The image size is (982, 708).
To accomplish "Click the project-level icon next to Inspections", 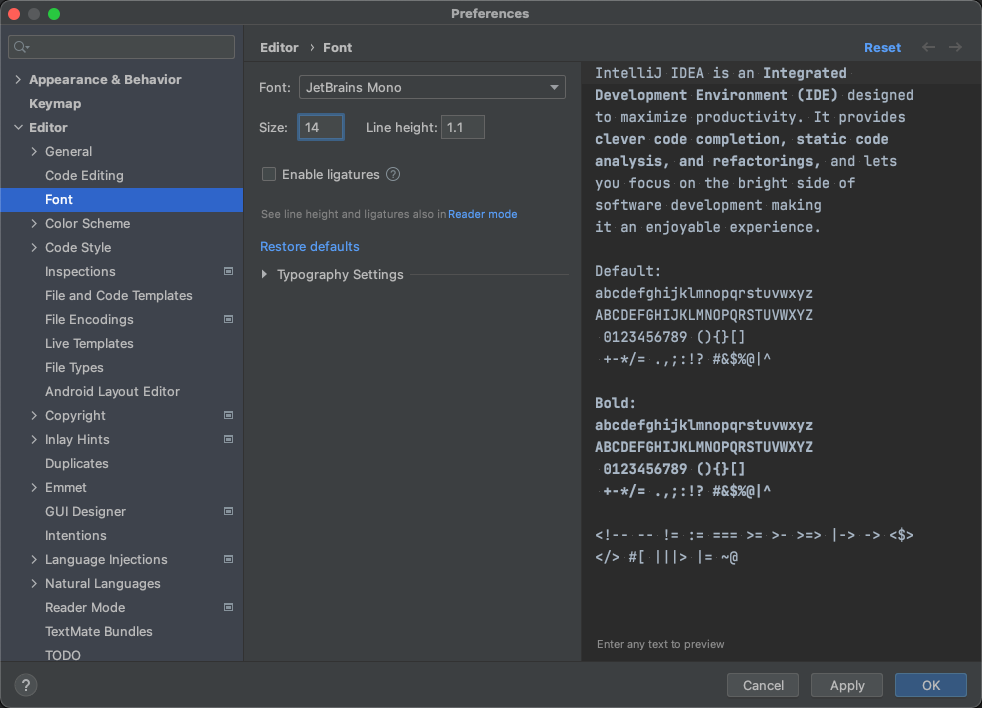I will coord(229,271).
